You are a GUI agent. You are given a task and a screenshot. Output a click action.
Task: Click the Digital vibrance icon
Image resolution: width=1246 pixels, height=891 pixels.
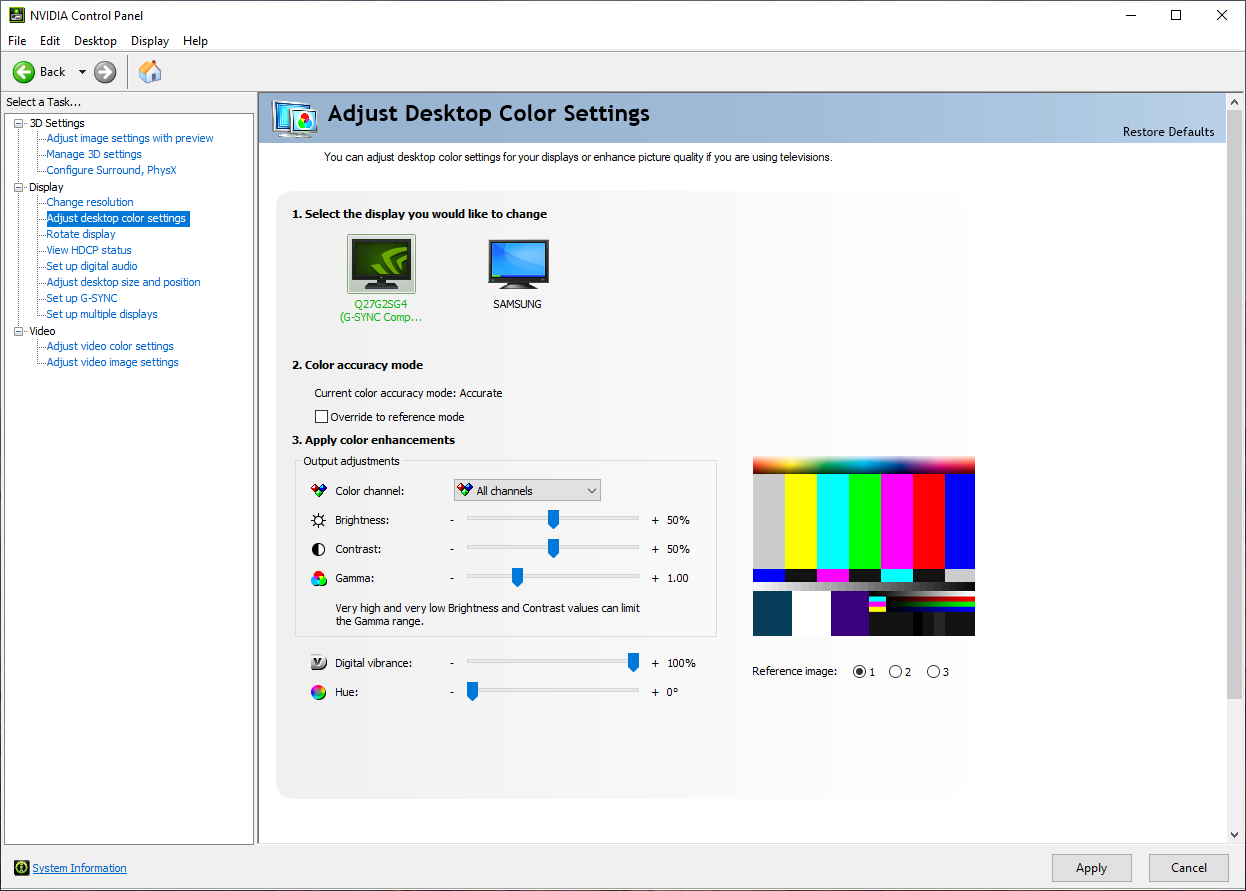tap(318, 663)
